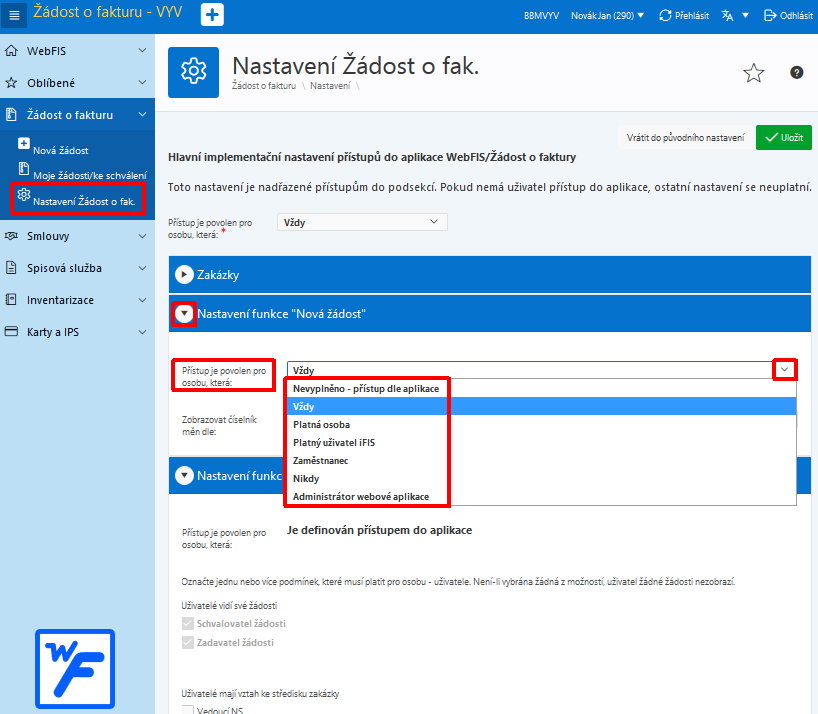The height and width of the screenshot is (714, 818).
Task: Collapse the Žádost o fakturu chevron
Action: (142, 114)
